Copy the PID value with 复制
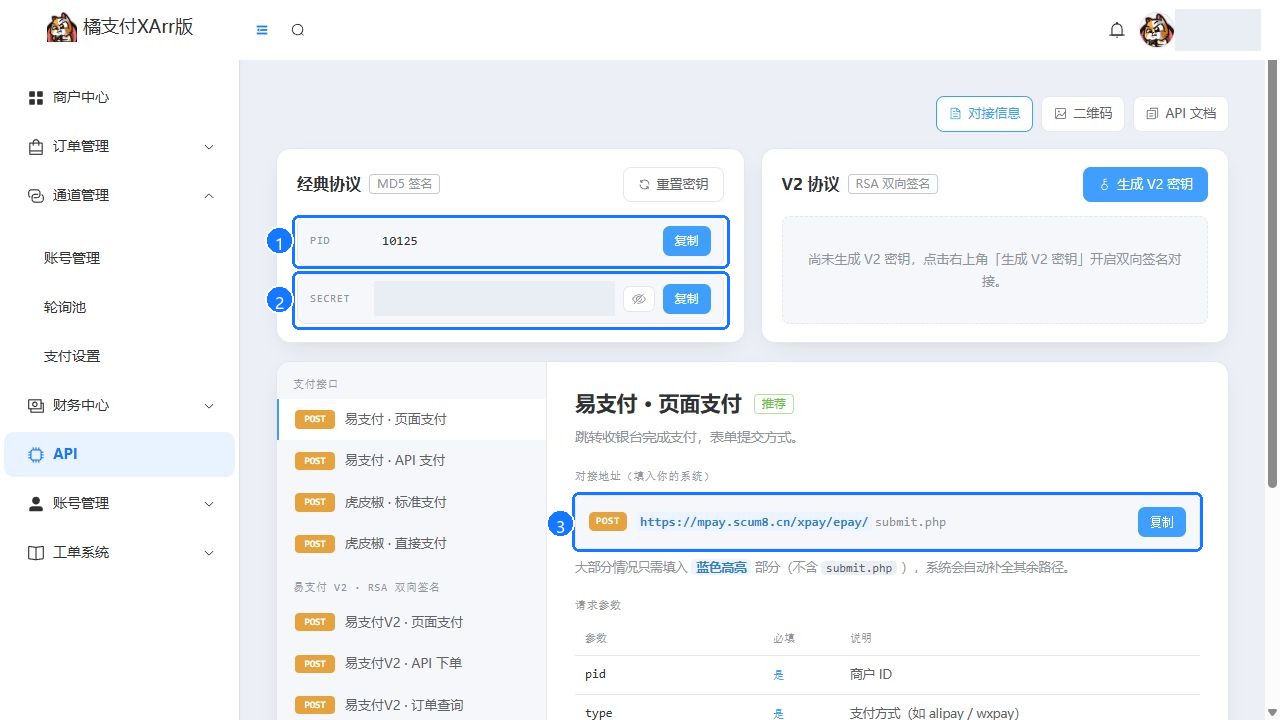 pos(687,241)
